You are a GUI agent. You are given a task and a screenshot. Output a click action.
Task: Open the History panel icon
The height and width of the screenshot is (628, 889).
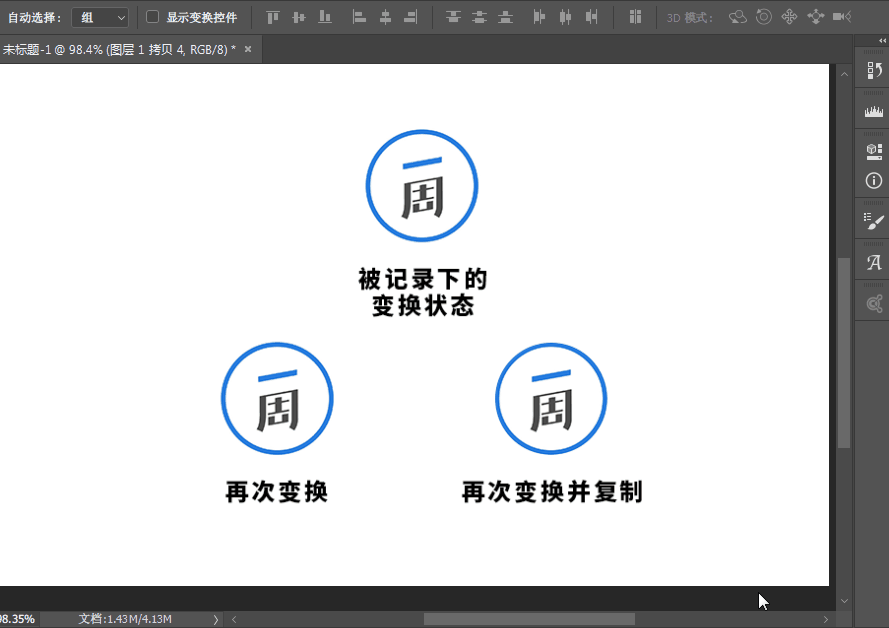pyautogui.click(x=873, y=72)
